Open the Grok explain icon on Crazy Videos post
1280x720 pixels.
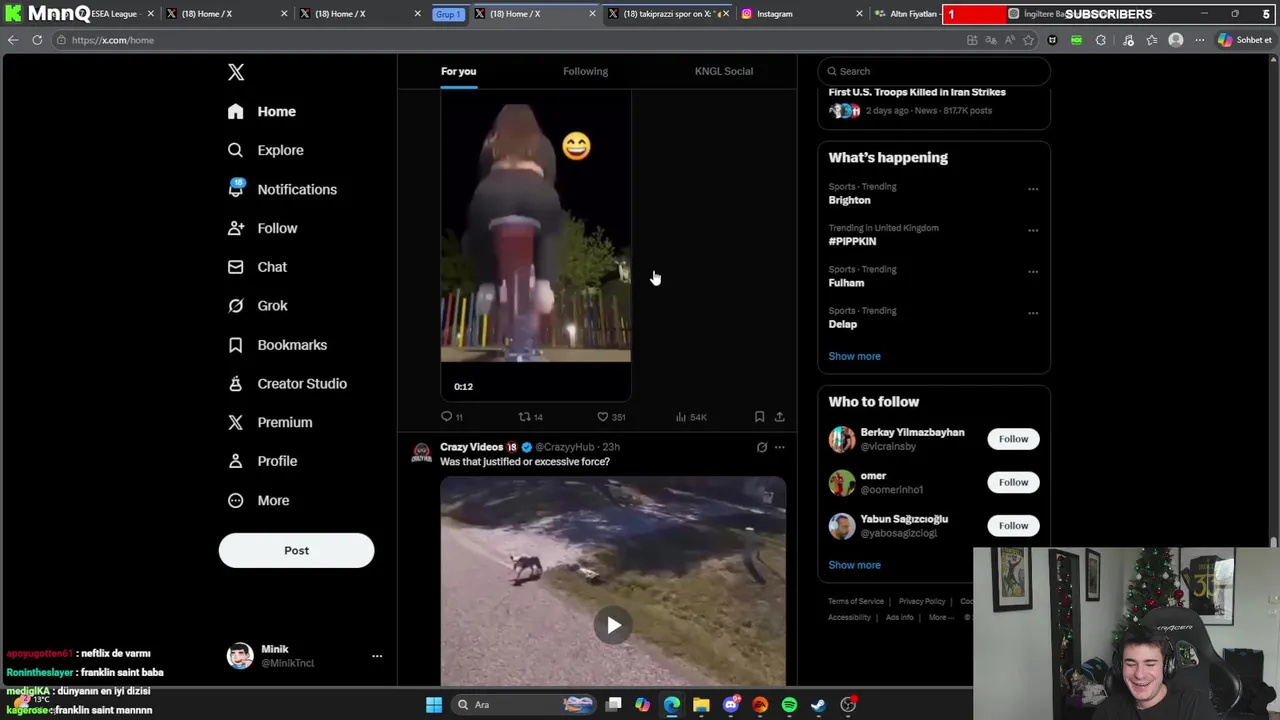point(761,447)
